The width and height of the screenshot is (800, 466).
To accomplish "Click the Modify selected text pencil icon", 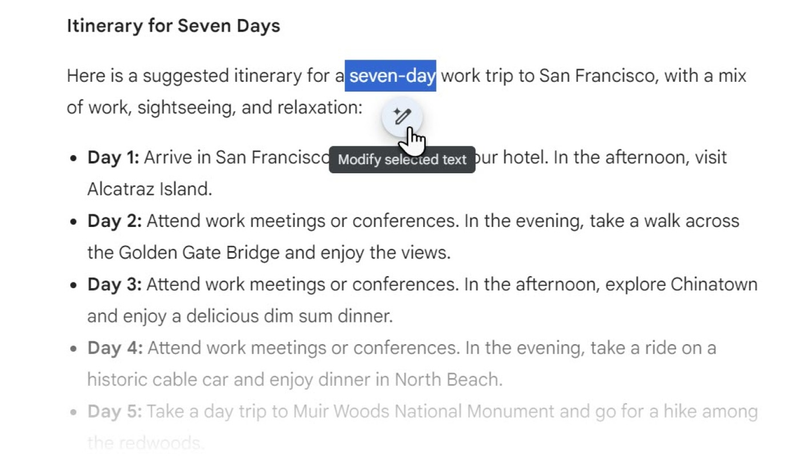I will click(x=402, y=117).
